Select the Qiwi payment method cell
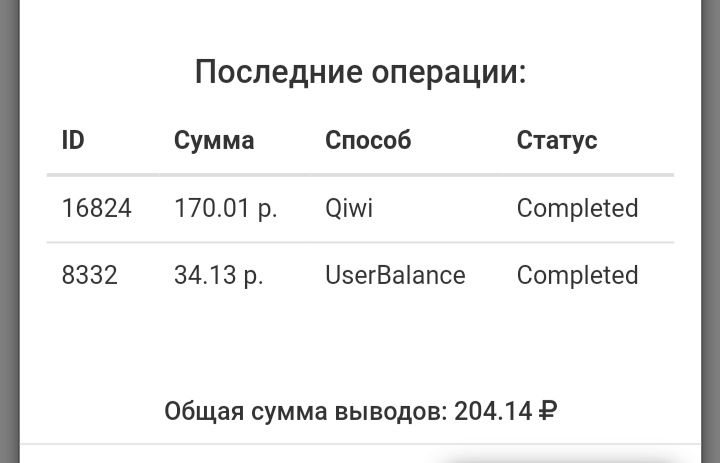 (x=349, y=208)
